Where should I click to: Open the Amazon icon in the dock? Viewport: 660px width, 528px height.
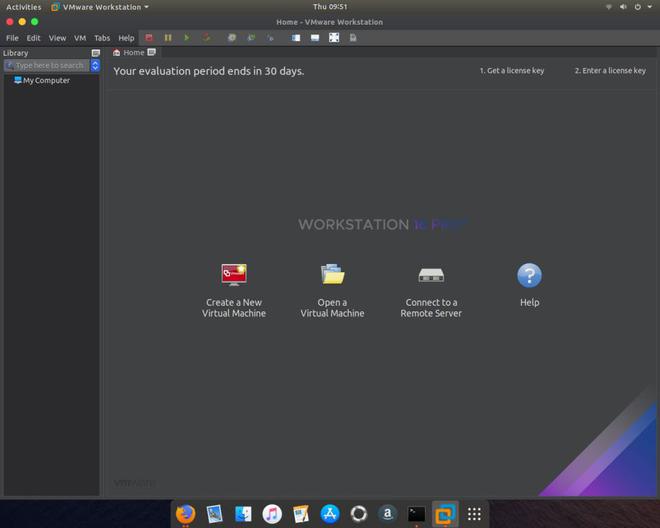388,514
